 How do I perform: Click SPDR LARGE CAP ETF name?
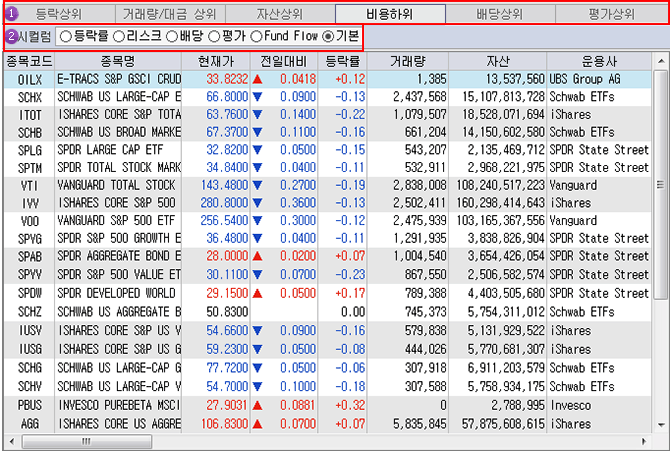110,150
